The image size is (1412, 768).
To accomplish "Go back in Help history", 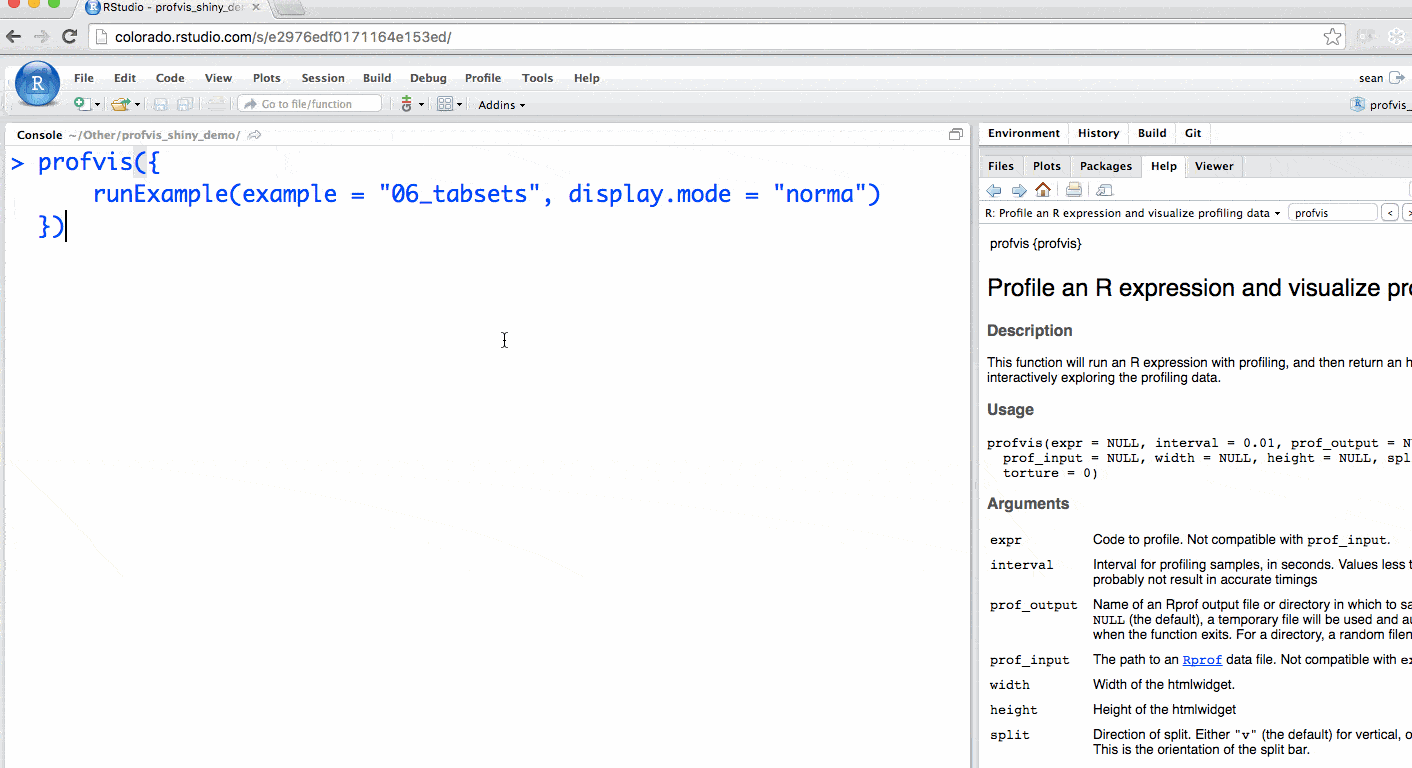I will point(994,190).
